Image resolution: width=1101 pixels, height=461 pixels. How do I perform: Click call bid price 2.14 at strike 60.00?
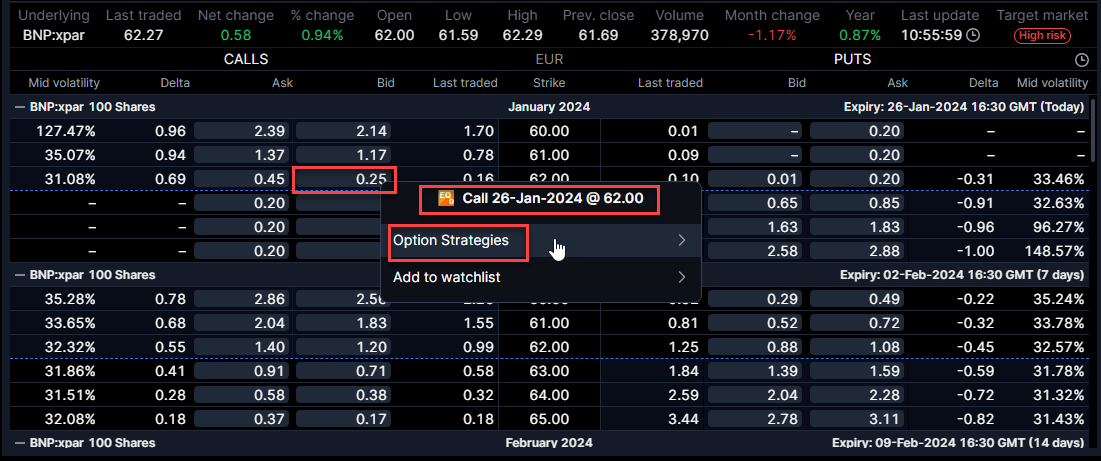click(x=343, y=131)
